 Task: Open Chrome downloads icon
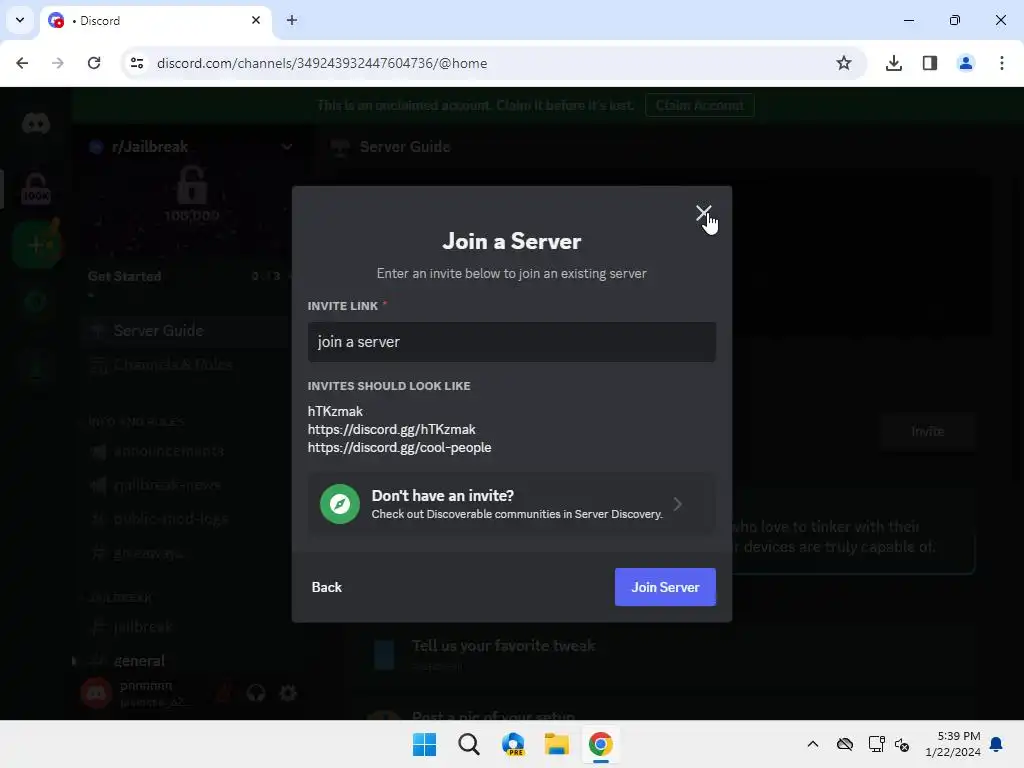[x=894, y=63]
